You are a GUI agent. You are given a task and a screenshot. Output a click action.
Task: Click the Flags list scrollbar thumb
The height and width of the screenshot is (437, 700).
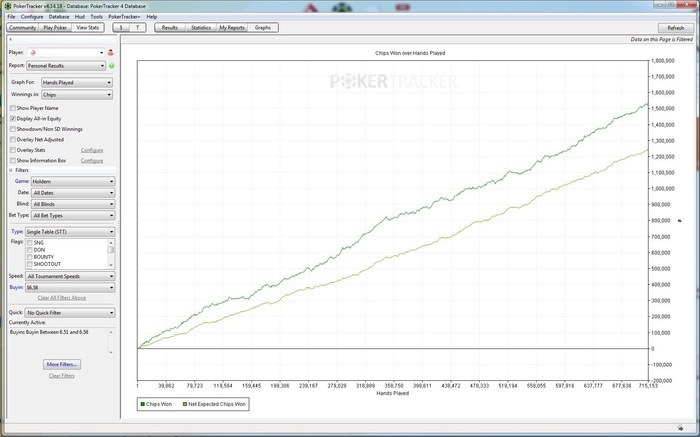[111, 250]
